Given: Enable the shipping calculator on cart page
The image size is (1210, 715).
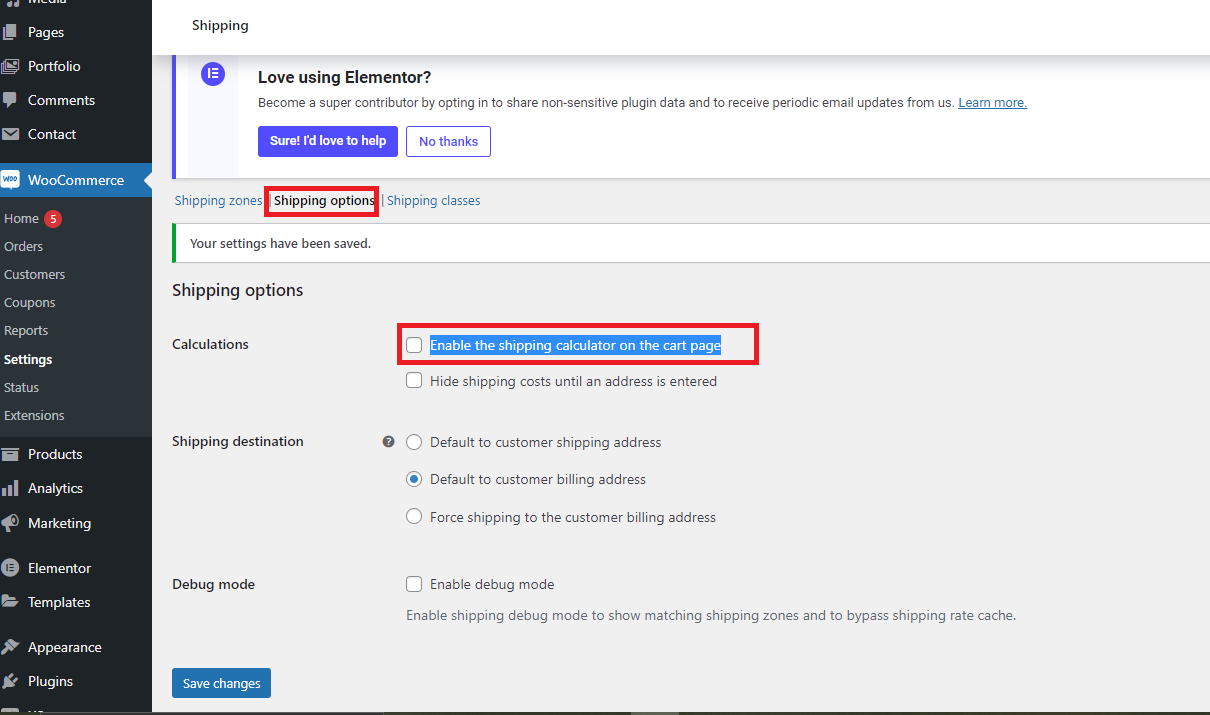Looking at the screenshot, I should click(414, 345).
